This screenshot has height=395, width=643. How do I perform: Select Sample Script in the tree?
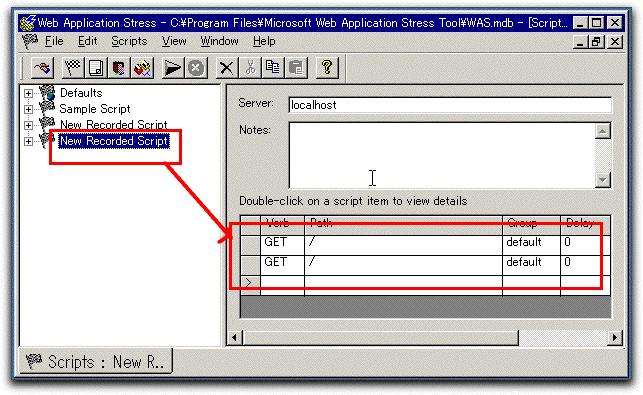click(95, 109)
